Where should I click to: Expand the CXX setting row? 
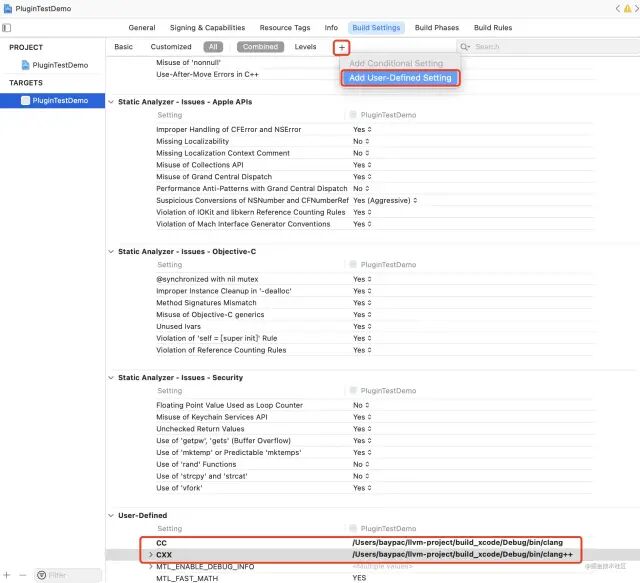pyautogui.click(x=151, y=555)
